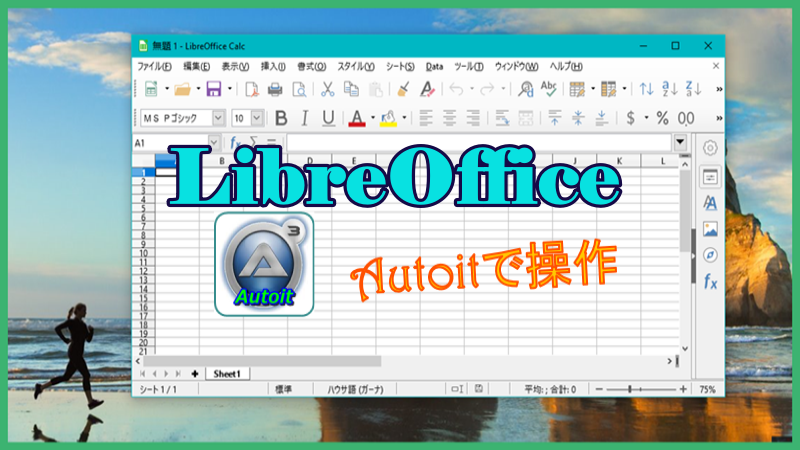800x450 pixels.
Task: Open Print Preview with the magnifier icon
Action: click(299, 89)
